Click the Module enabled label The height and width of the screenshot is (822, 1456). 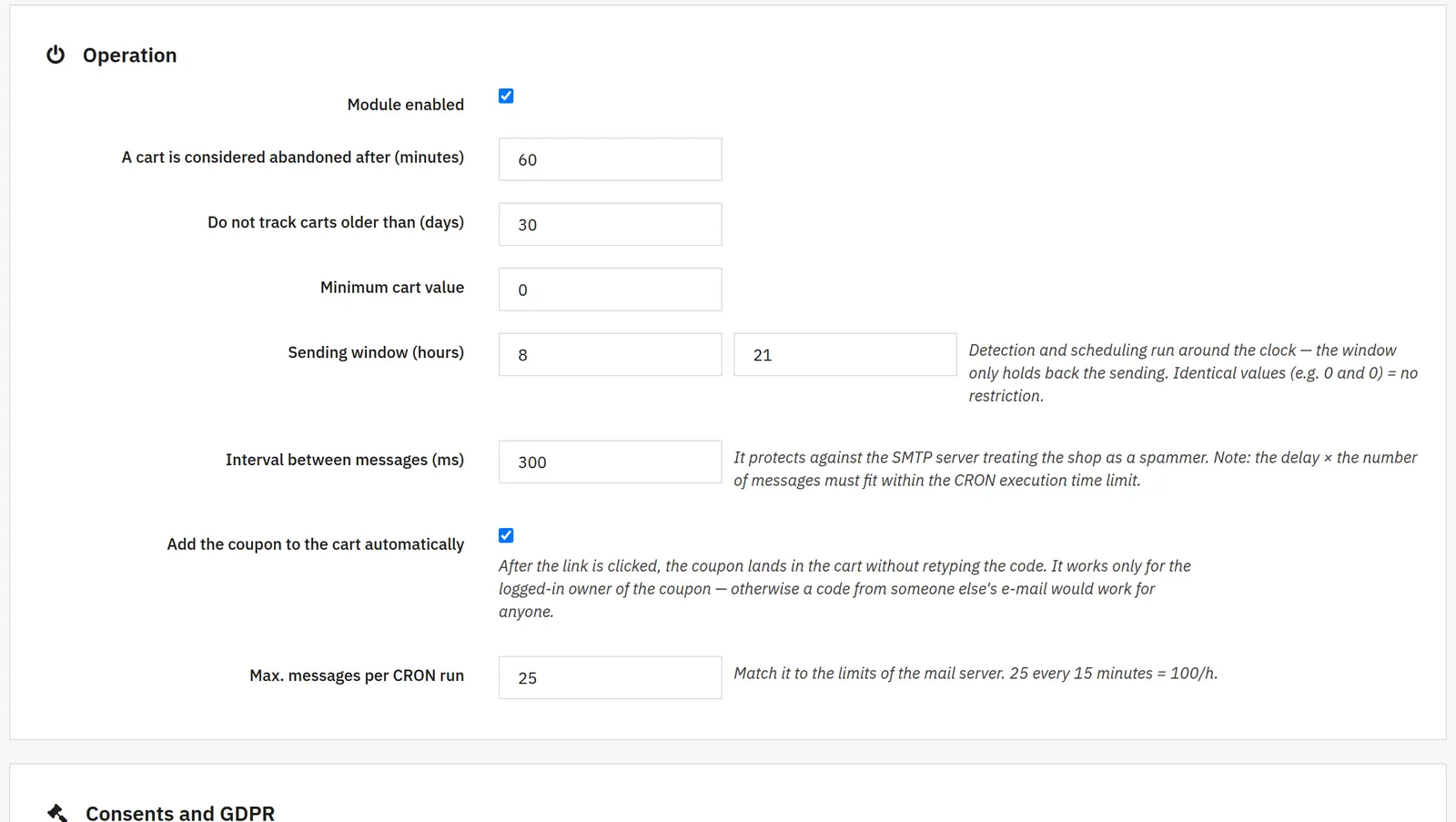pyautogui.click(x=406, y=105)
